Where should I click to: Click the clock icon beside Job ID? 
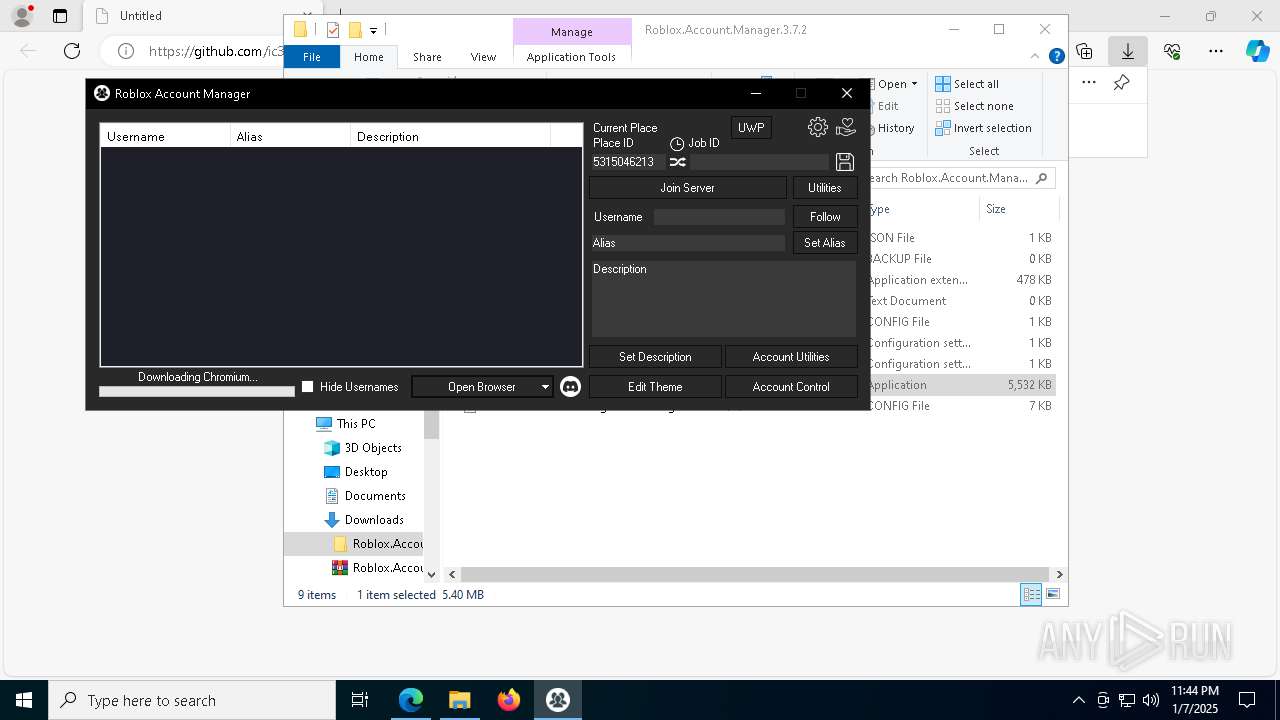pyautogui.click(x=677, y=144)
